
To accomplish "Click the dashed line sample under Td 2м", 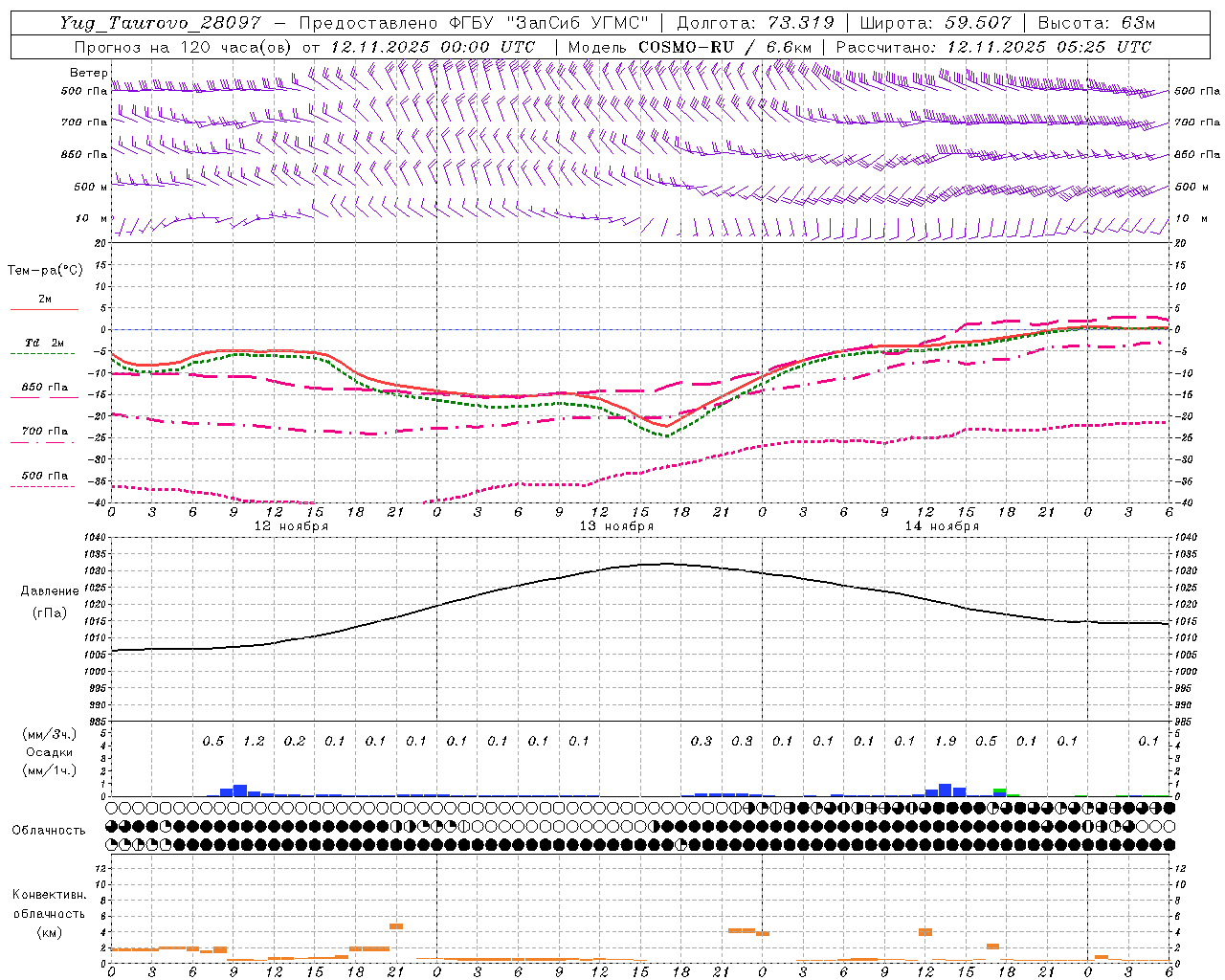I will tap(43, 354).
